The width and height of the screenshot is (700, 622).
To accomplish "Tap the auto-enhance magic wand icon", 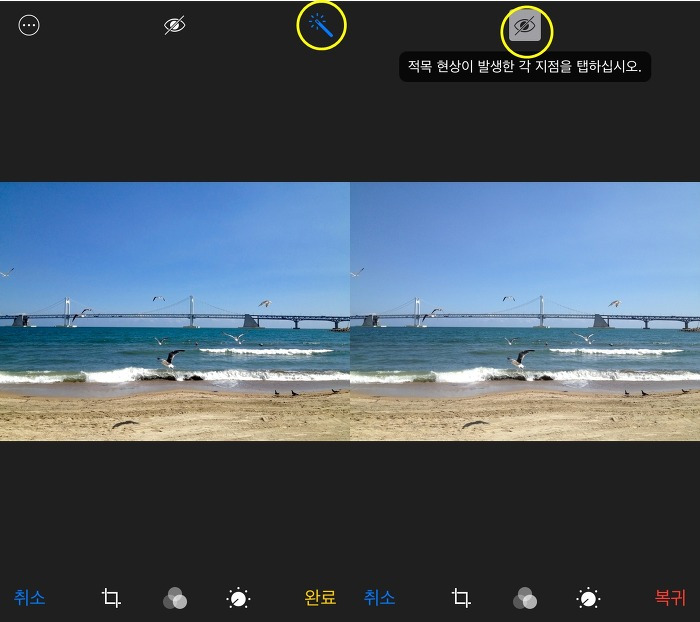I will (x=321, y=25).
